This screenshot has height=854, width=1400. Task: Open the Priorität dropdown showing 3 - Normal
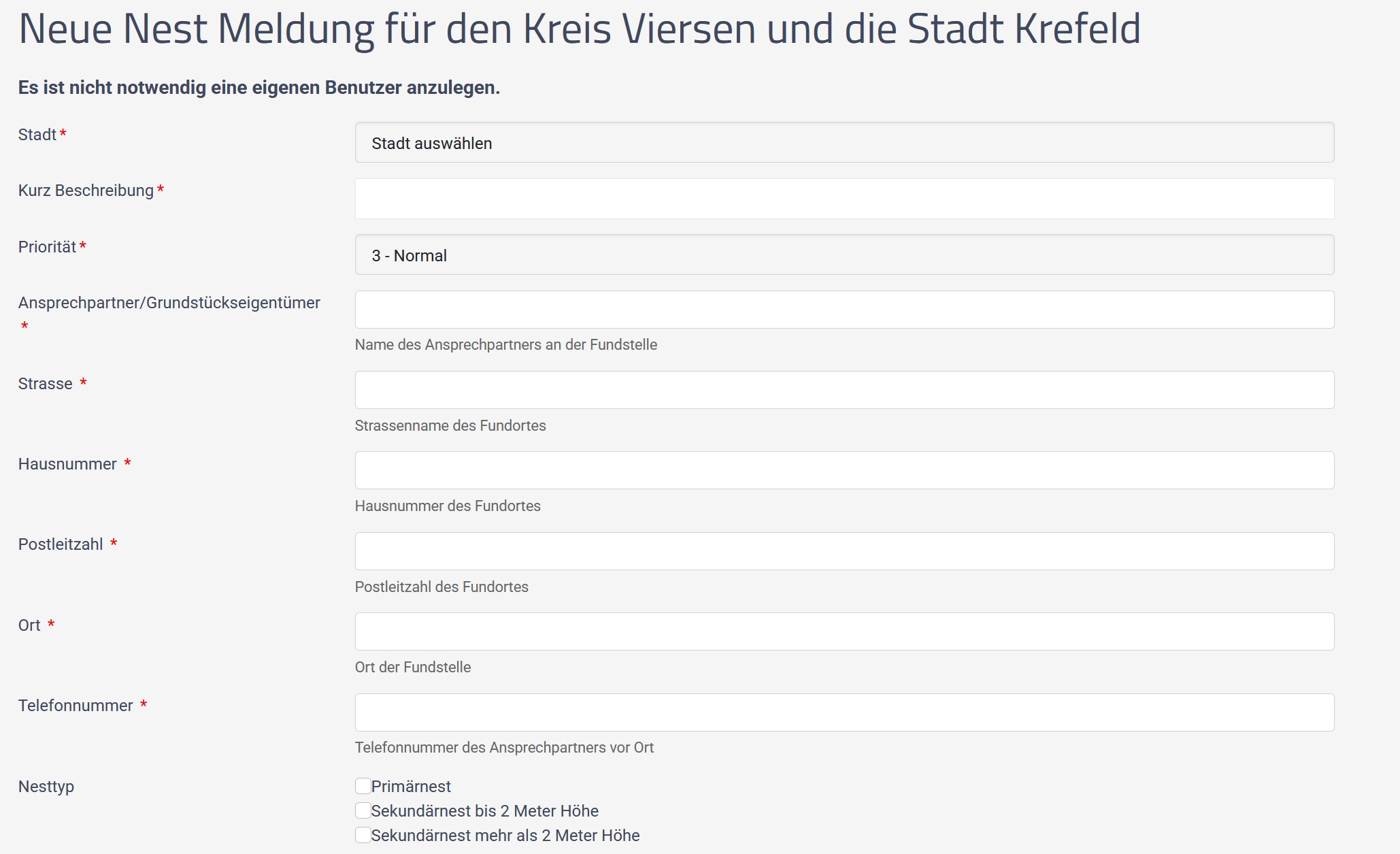pyautogui.click(x=844, y=254)
